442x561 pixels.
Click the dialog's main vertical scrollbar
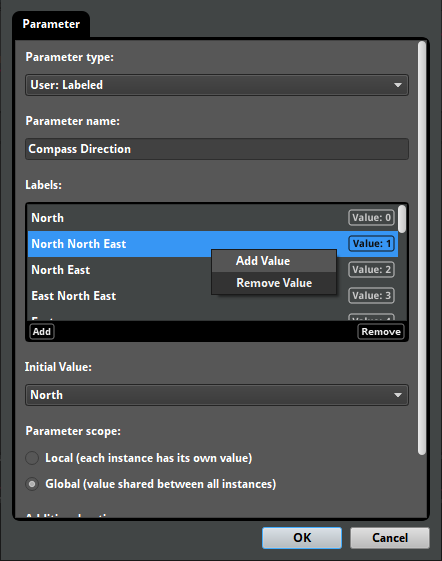pyautogui.click(x=422, y=248)
